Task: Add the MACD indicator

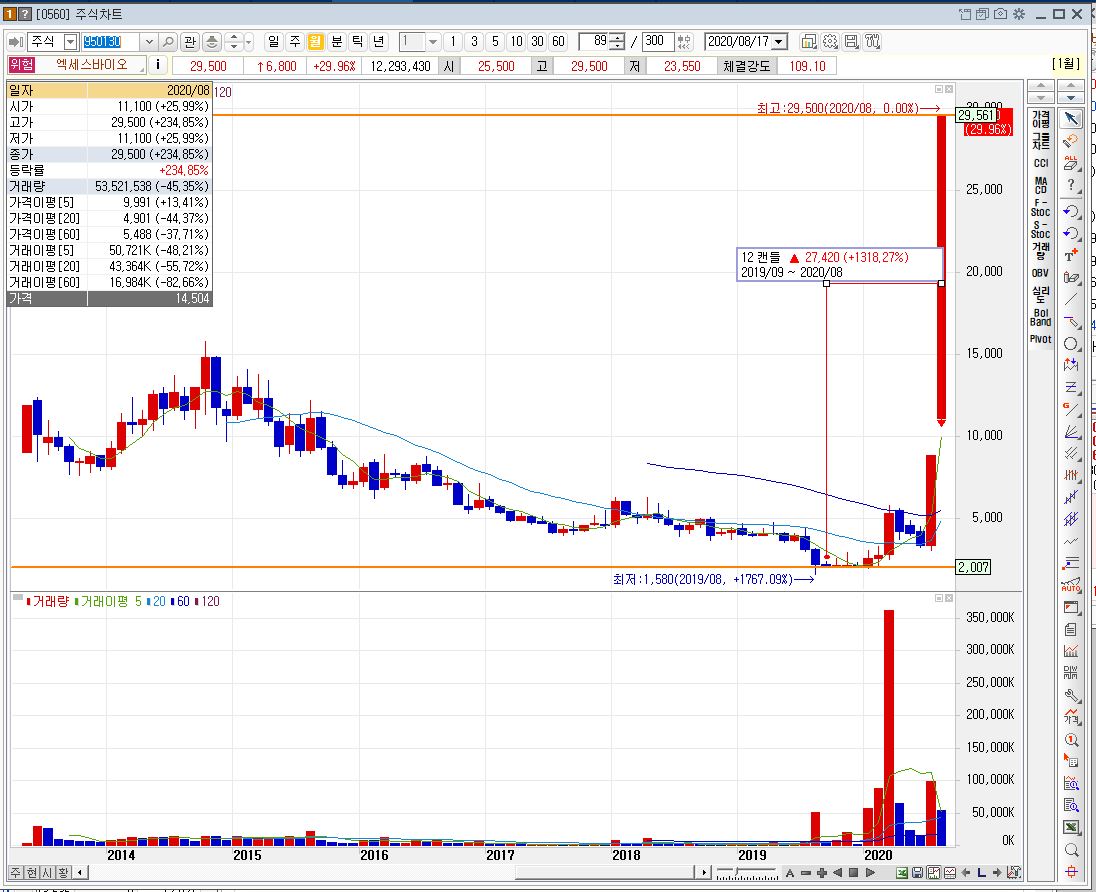Action: pyautogui.click(x=1040, y=185)
